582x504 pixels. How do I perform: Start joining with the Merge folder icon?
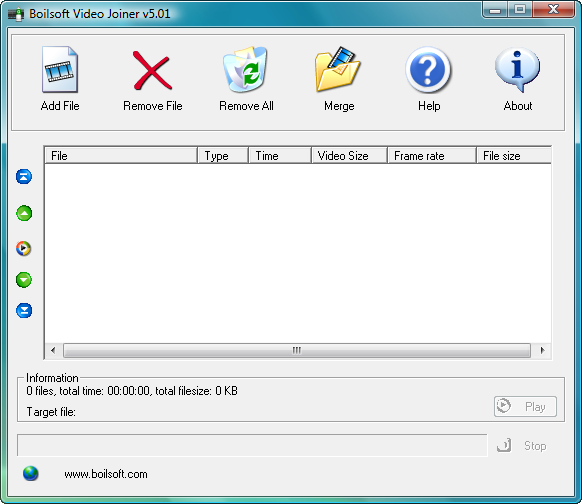click(338, 69)
